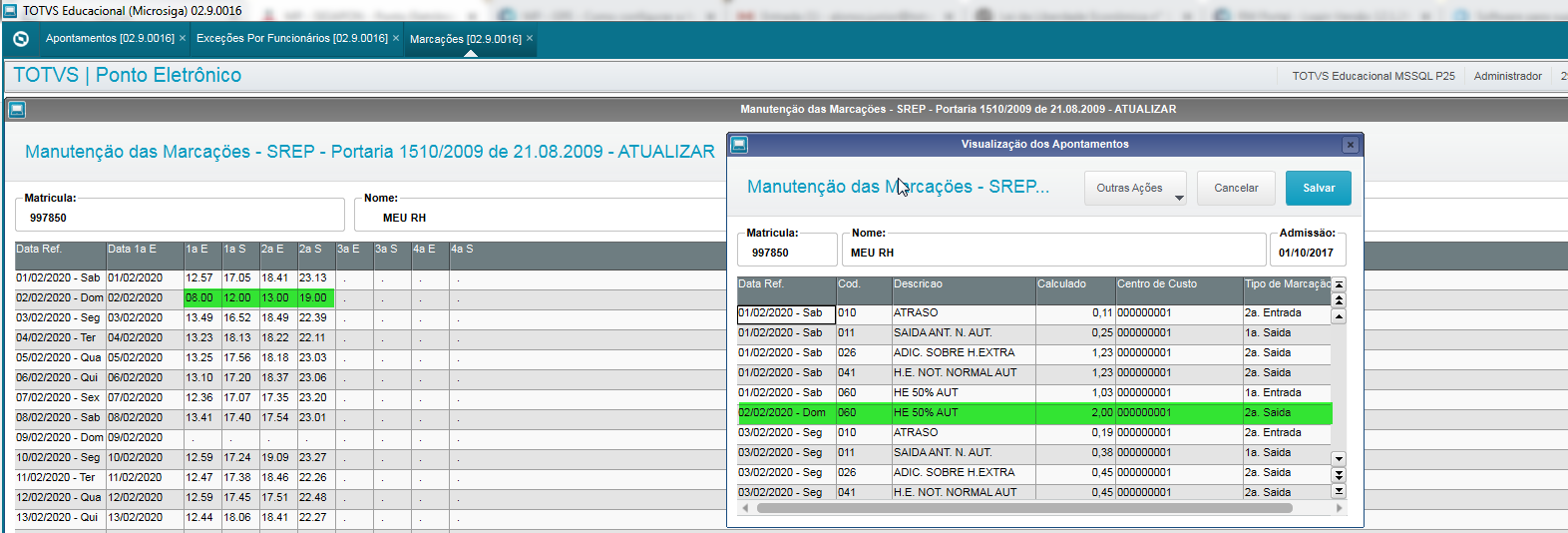The image size is (1568, 533).
Task: Switch to the Exceções Por Funcionários tab
Action: [x=292, y=38]
